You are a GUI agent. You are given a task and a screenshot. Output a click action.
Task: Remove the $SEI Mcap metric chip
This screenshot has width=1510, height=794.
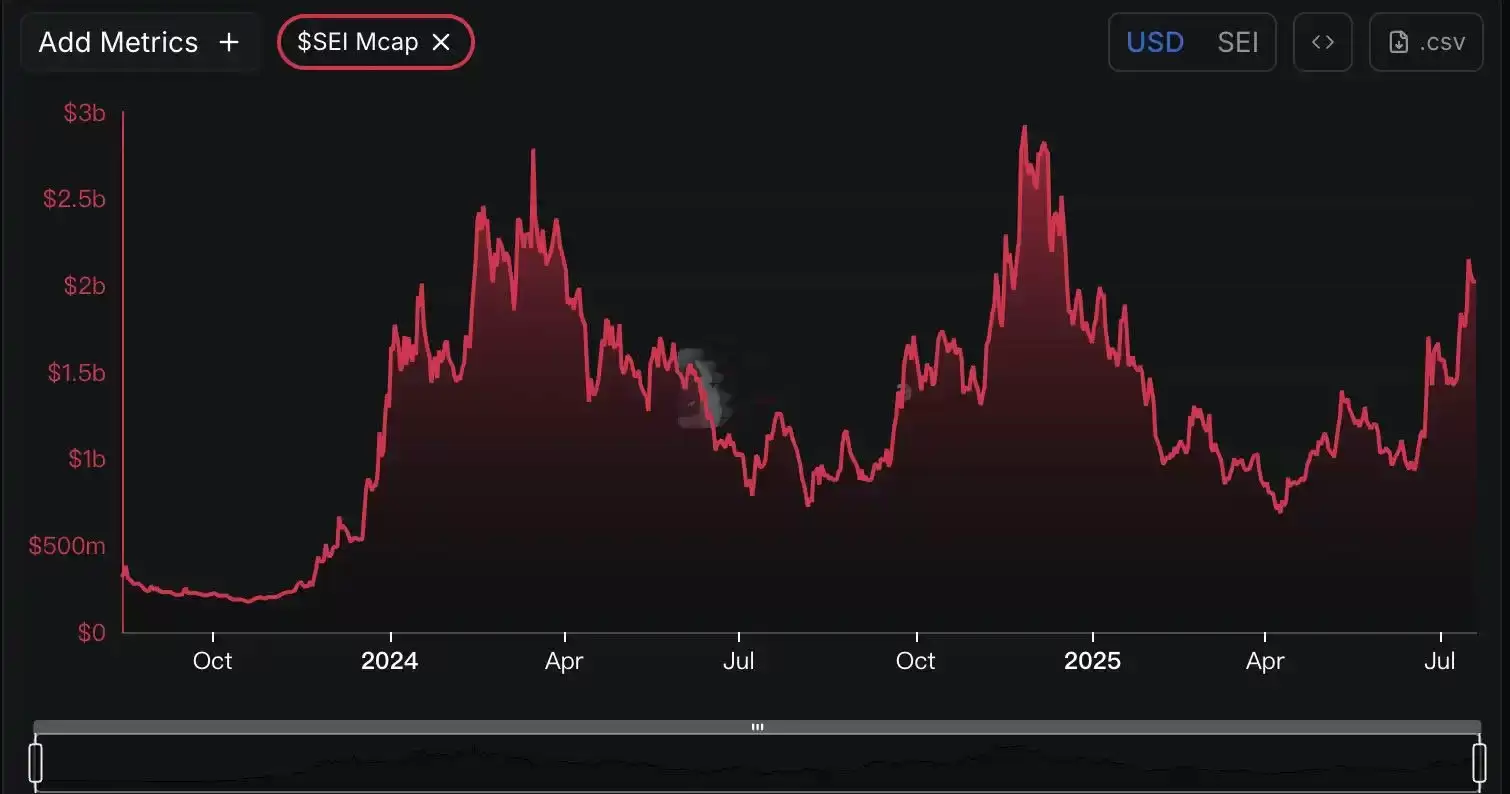[x=441, y=42]
